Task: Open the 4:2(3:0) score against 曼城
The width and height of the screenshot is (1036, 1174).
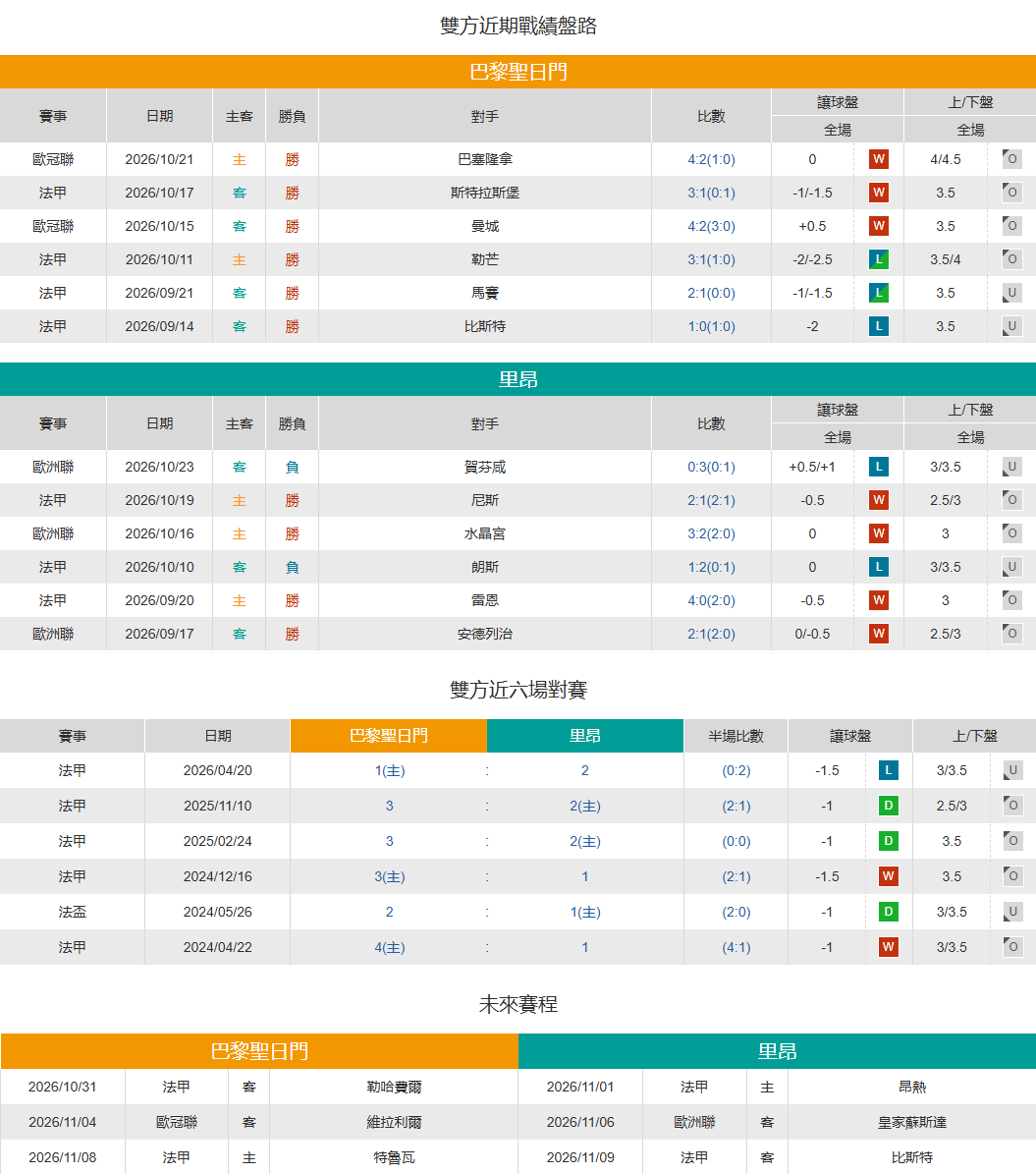Action: click(x=711, y=226)
